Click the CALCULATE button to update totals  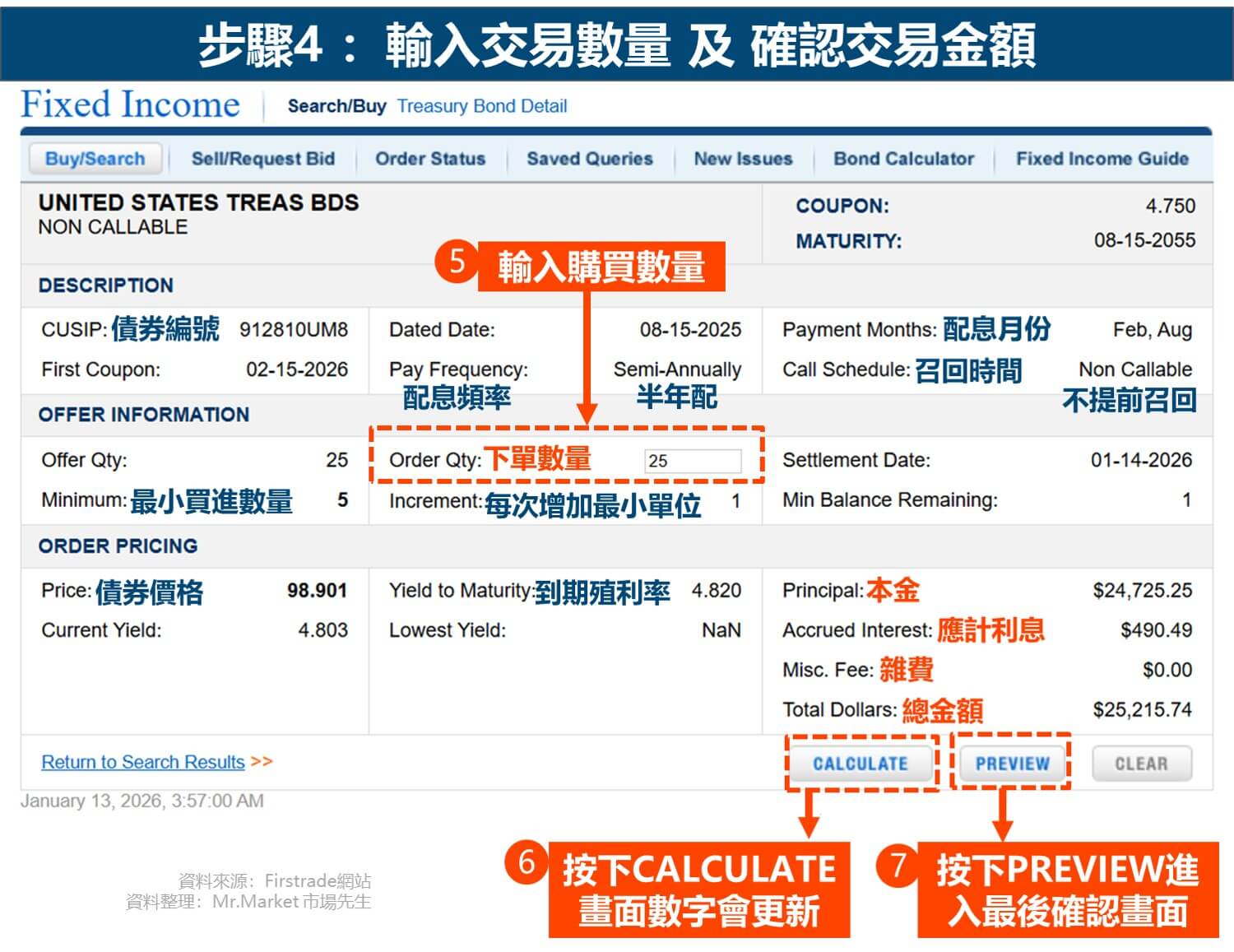coord(861,763)
